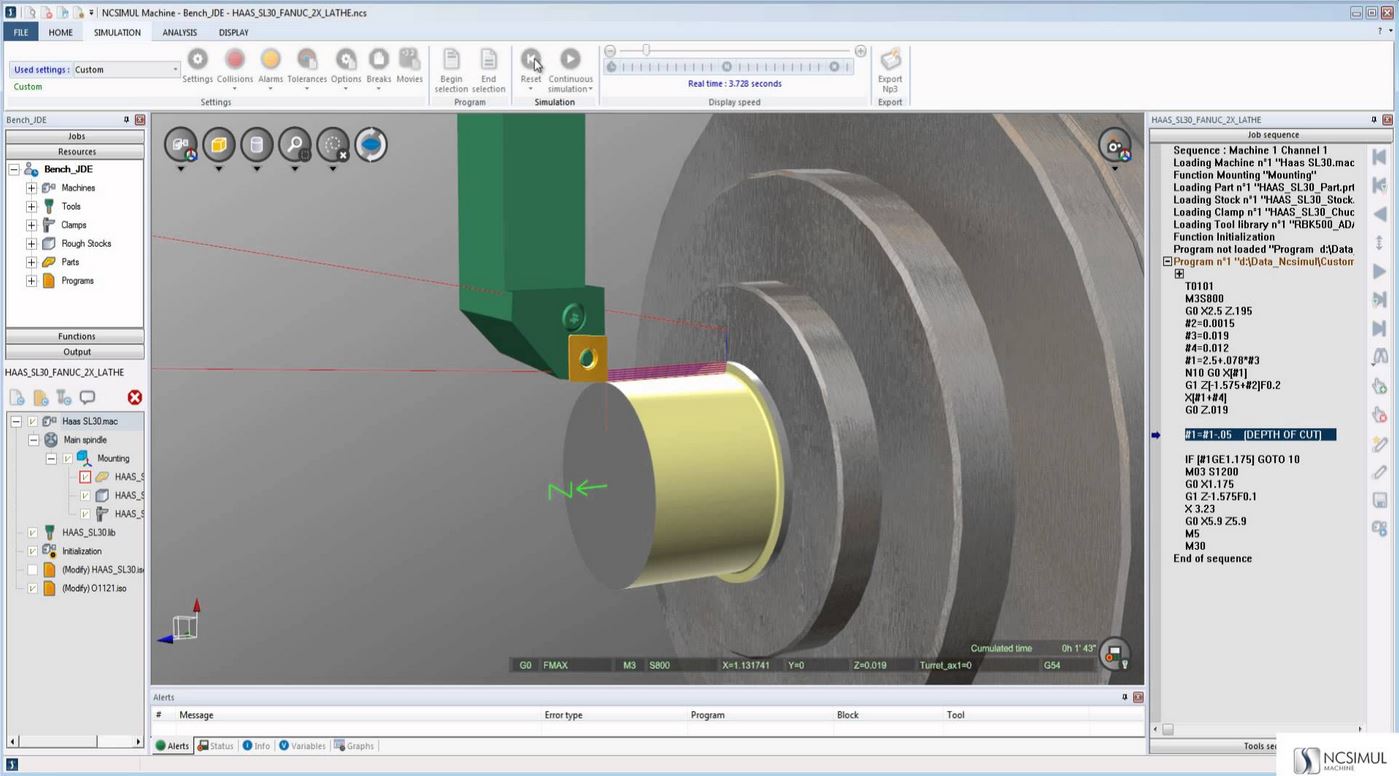Open the viewport display mode icon
1399x776 pixels.
pos(181,145)
